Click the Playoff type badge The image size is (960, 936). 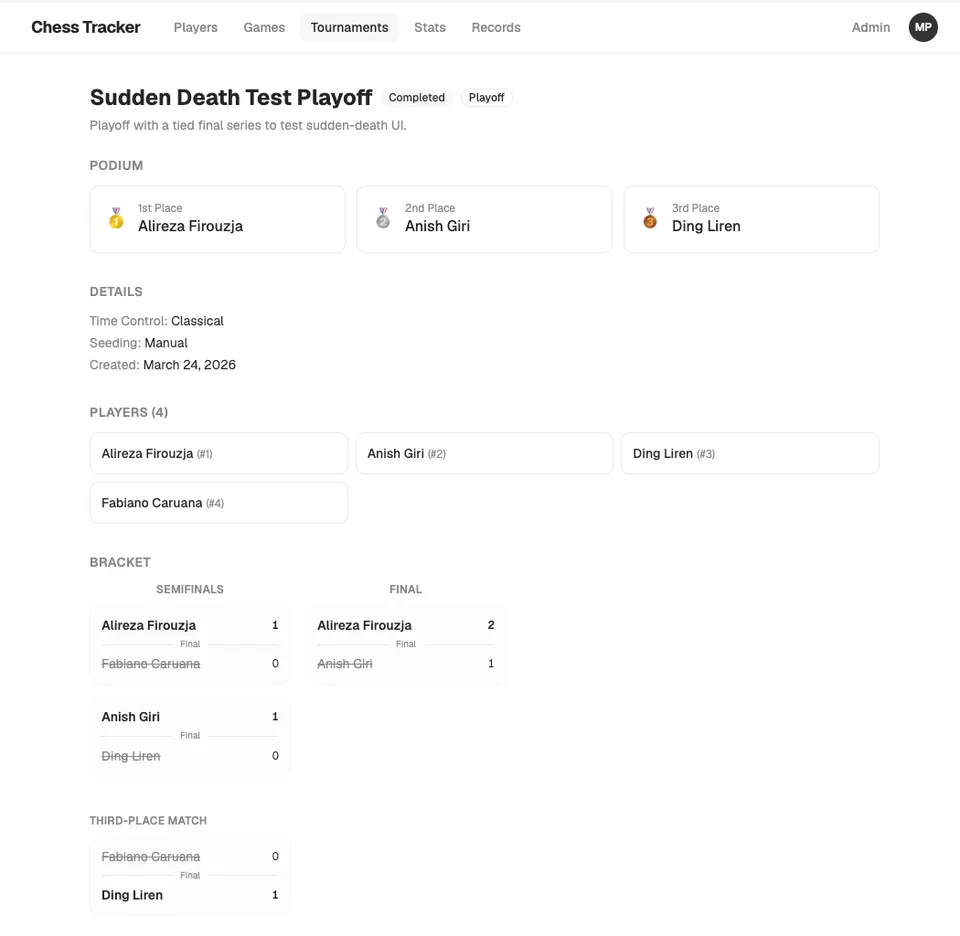(x=486, y=97)
